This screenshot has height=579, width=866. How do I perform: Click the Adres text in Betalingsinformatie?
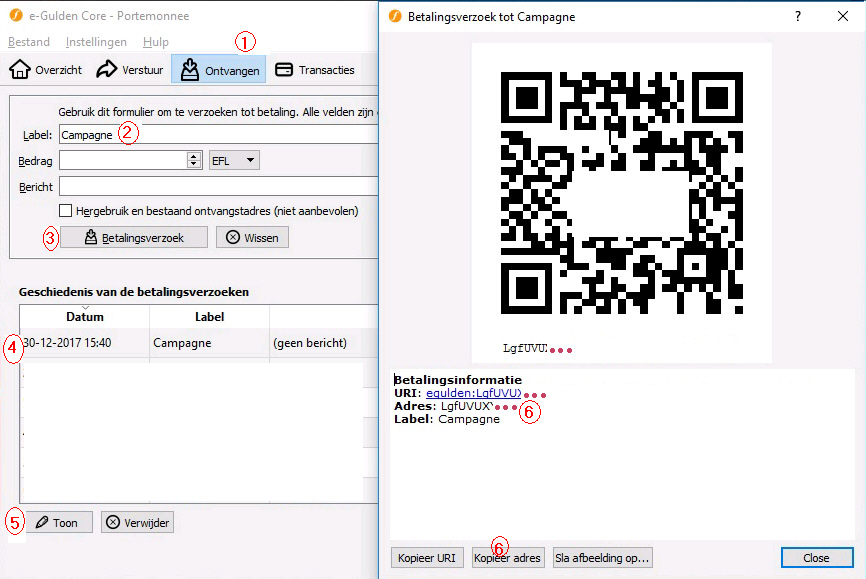point(443,406)
